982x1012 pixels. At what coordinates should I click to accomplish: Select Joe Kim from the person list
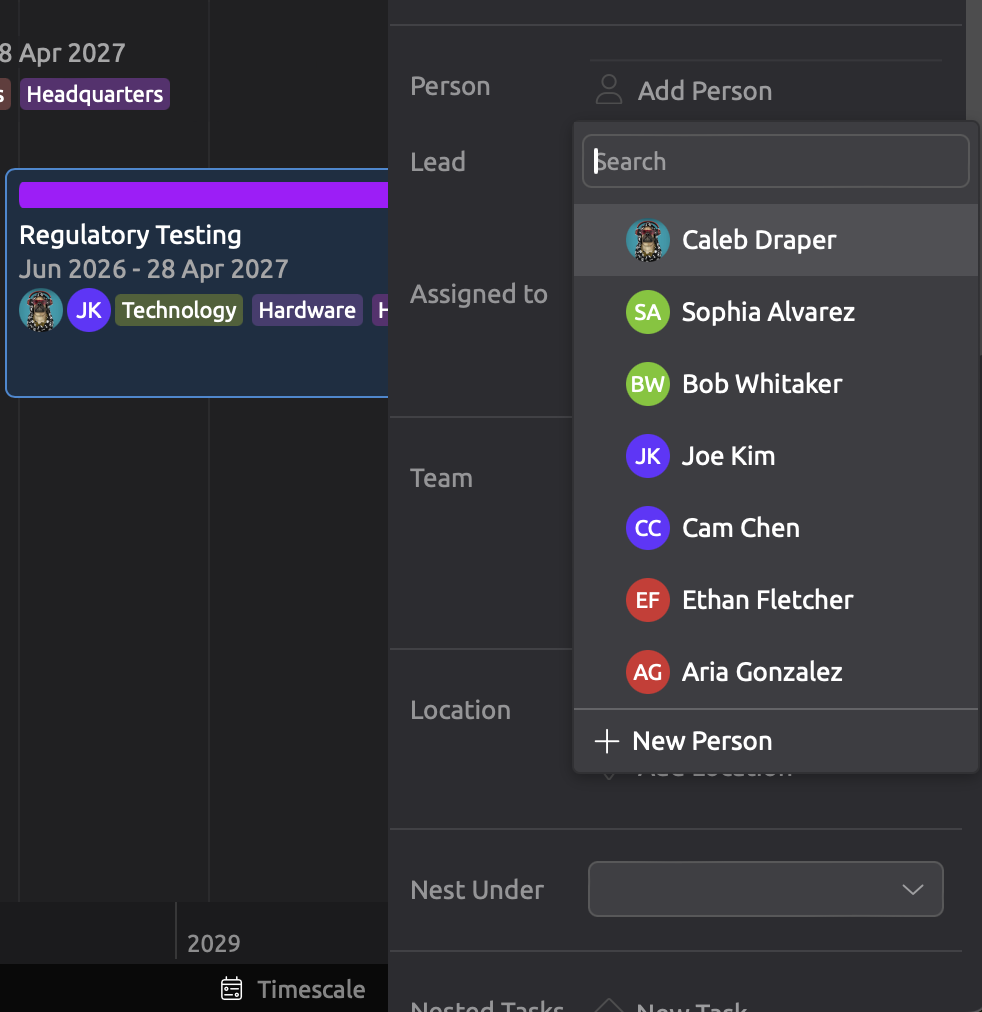coord(728,456)
